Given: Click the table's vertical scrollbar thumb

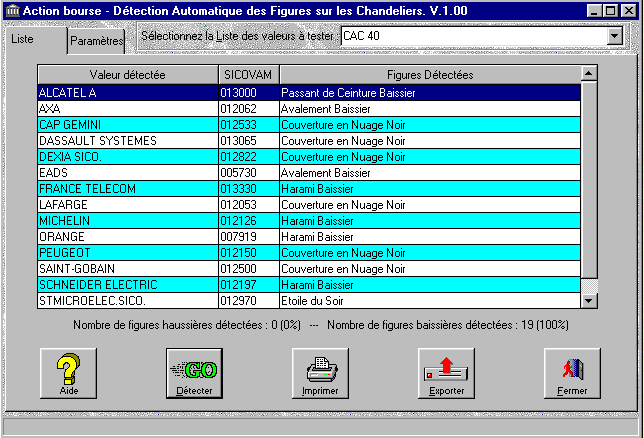Looking at the screenshot, I should 589,180.
